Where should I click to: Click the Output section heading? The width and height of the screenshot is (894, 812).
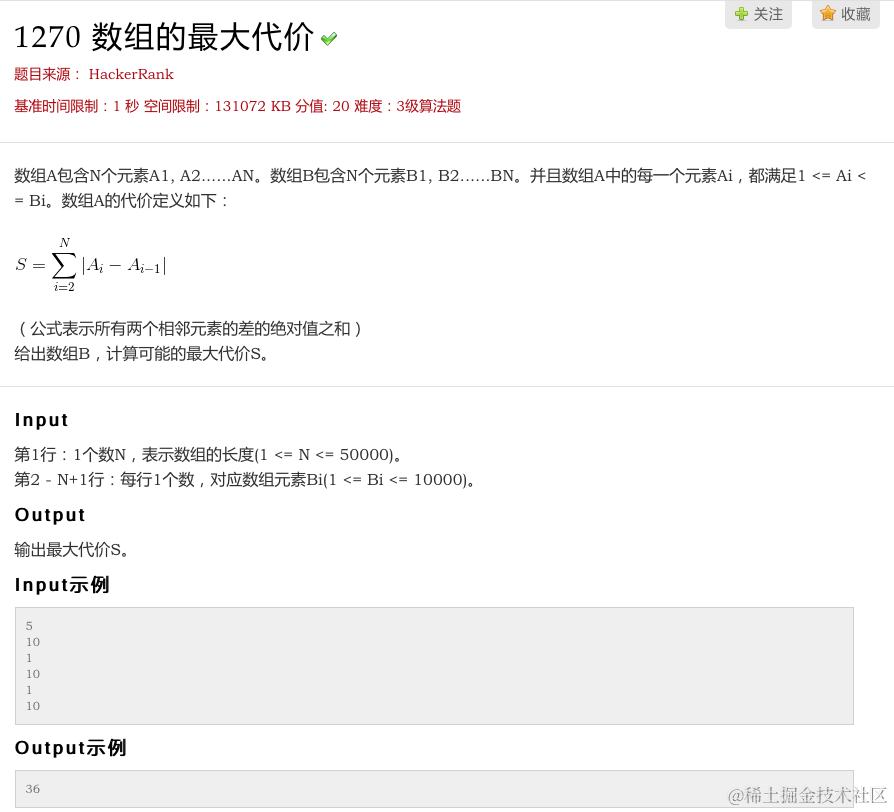pyautogui.click(x=50, y=514)
